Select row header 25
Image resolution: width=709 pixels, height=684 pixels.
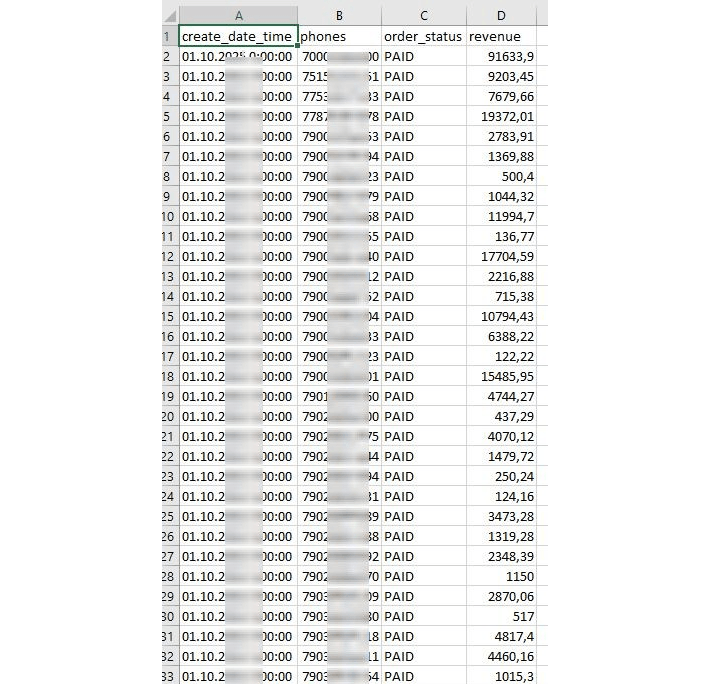[170, 516]
